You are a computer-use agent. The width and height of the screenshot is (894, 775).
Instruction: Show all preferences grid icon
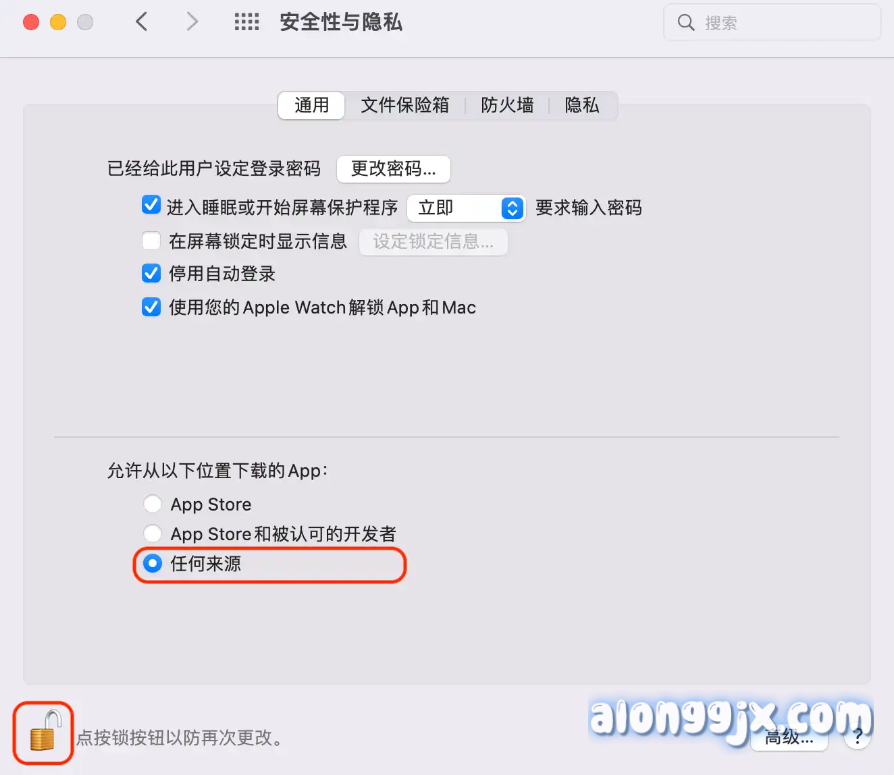tap(247, 22)
